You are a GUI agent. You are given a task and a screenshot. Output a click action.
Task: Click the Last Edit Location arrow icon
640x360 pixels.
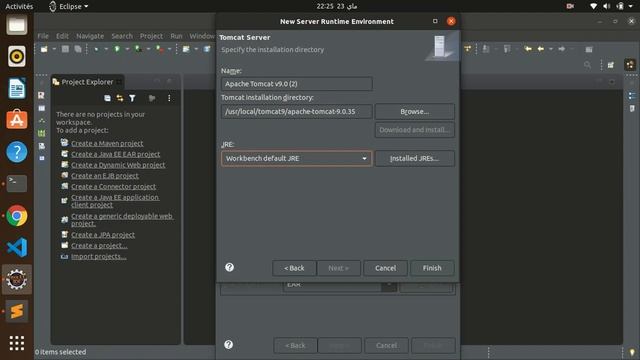click(x=528, y=49)
